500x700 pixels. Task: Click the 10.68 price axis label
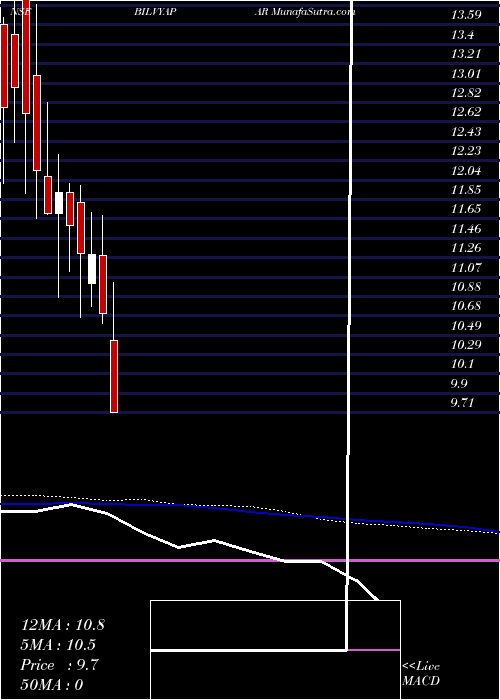(466, 306)
